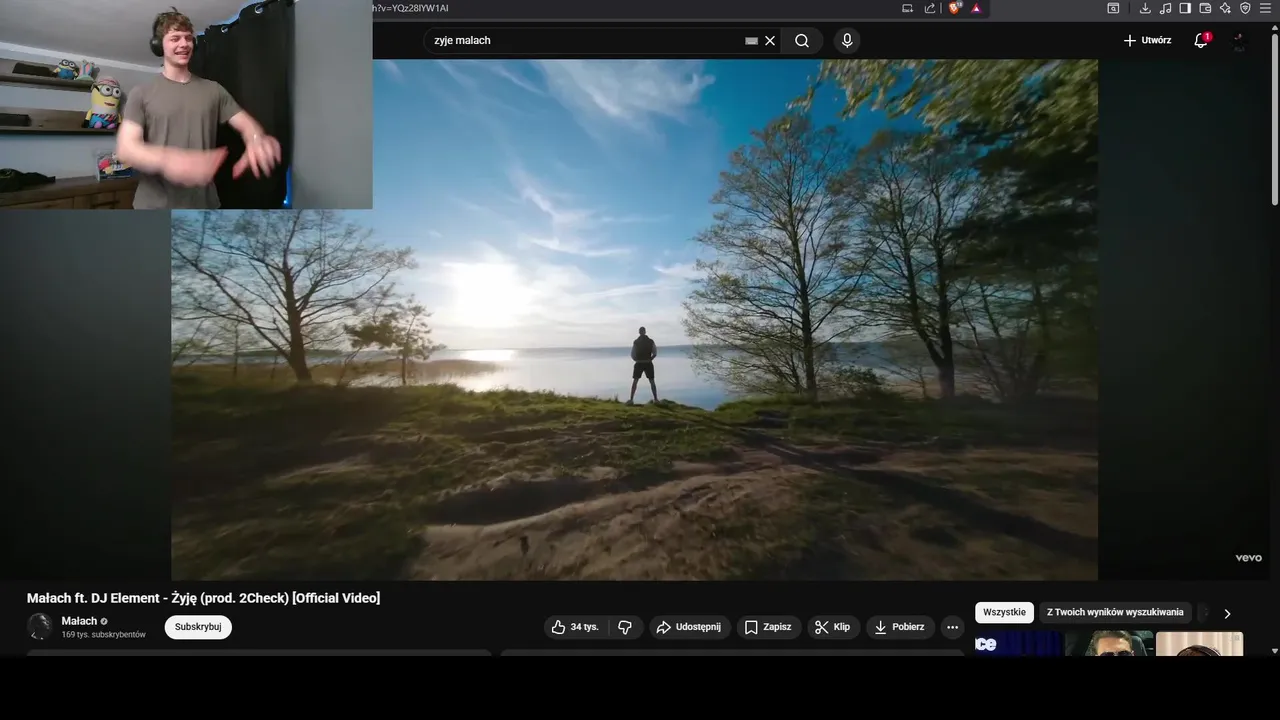Click the address bar share icon

click(x=930, y=8)
